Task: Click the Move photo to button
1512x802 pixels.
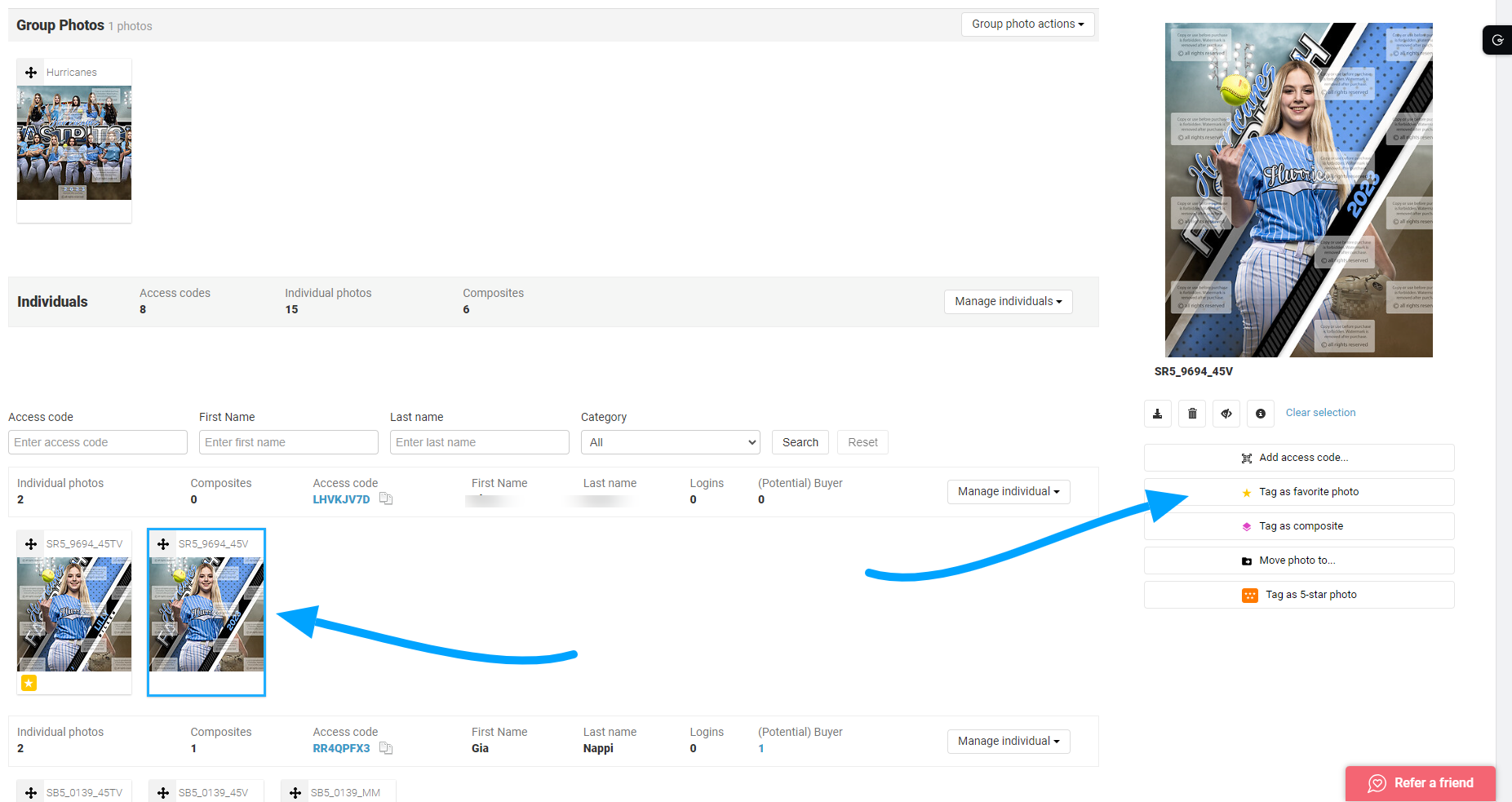Action: [x=1299, y=561]
